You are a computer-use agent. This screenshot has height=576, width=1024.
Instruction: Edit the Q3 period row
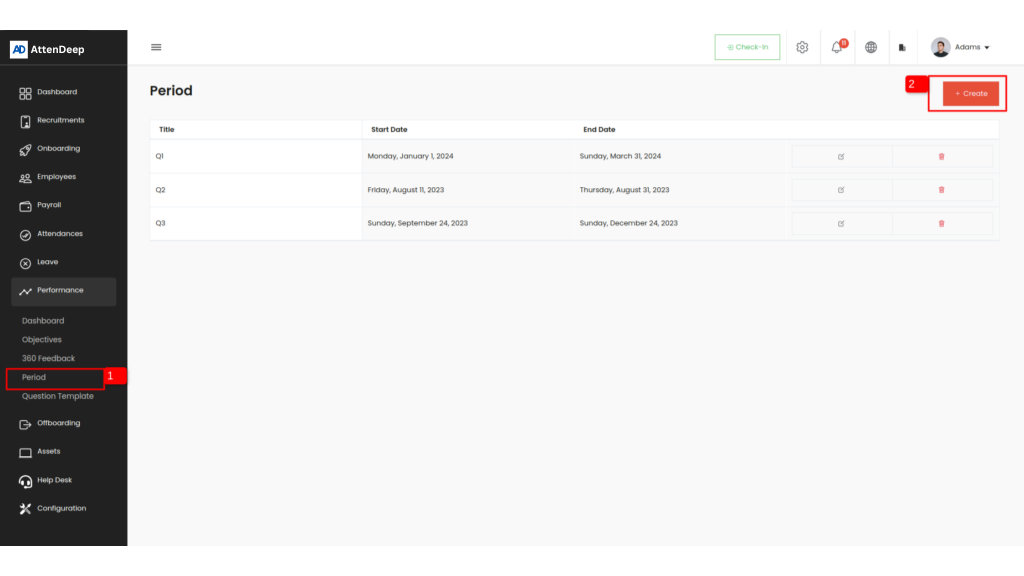pyautogui.click(x=841, y=223)
